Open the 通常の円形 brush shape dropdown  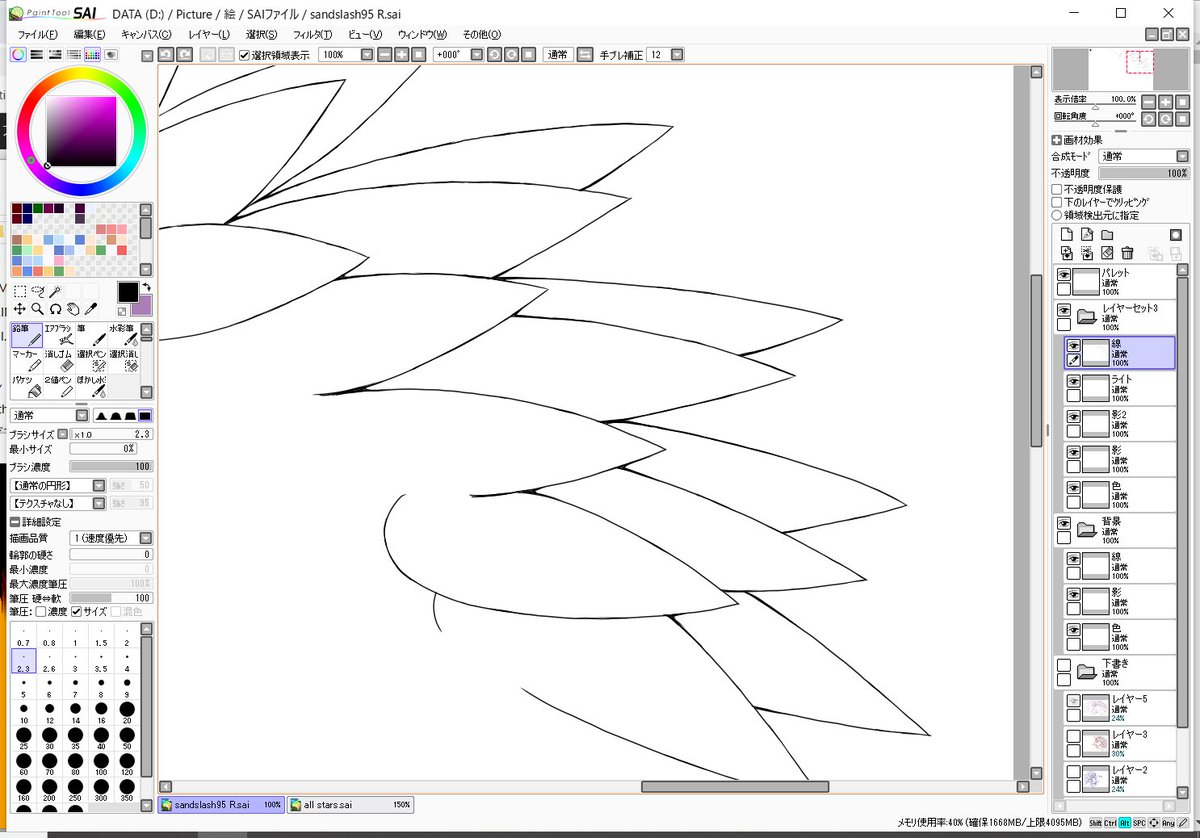pyautogui.click(x=99, y=485)
